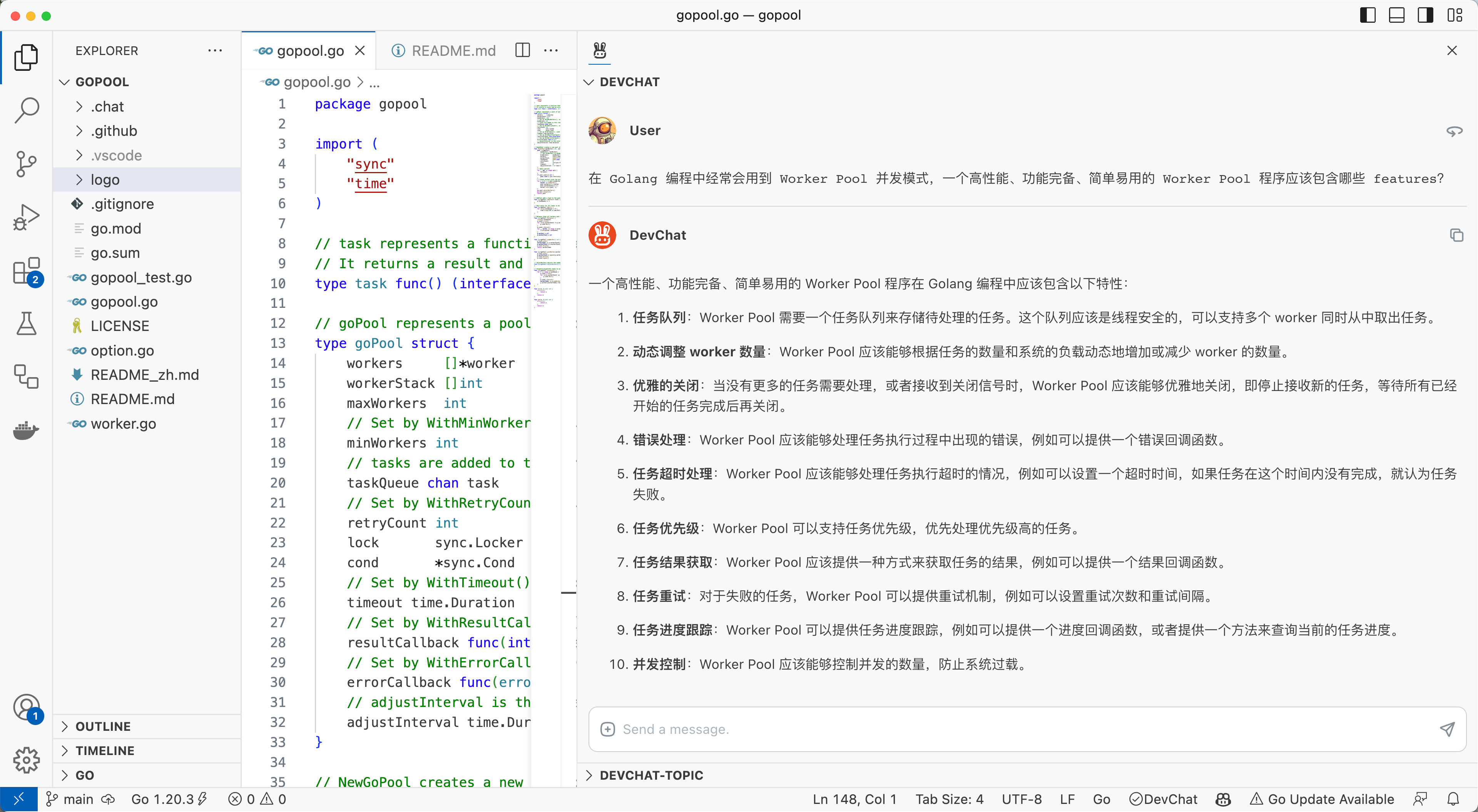Open the Docker view in the activity bar
This screenshot has width=1478, height=812.
tap(27, 430)
